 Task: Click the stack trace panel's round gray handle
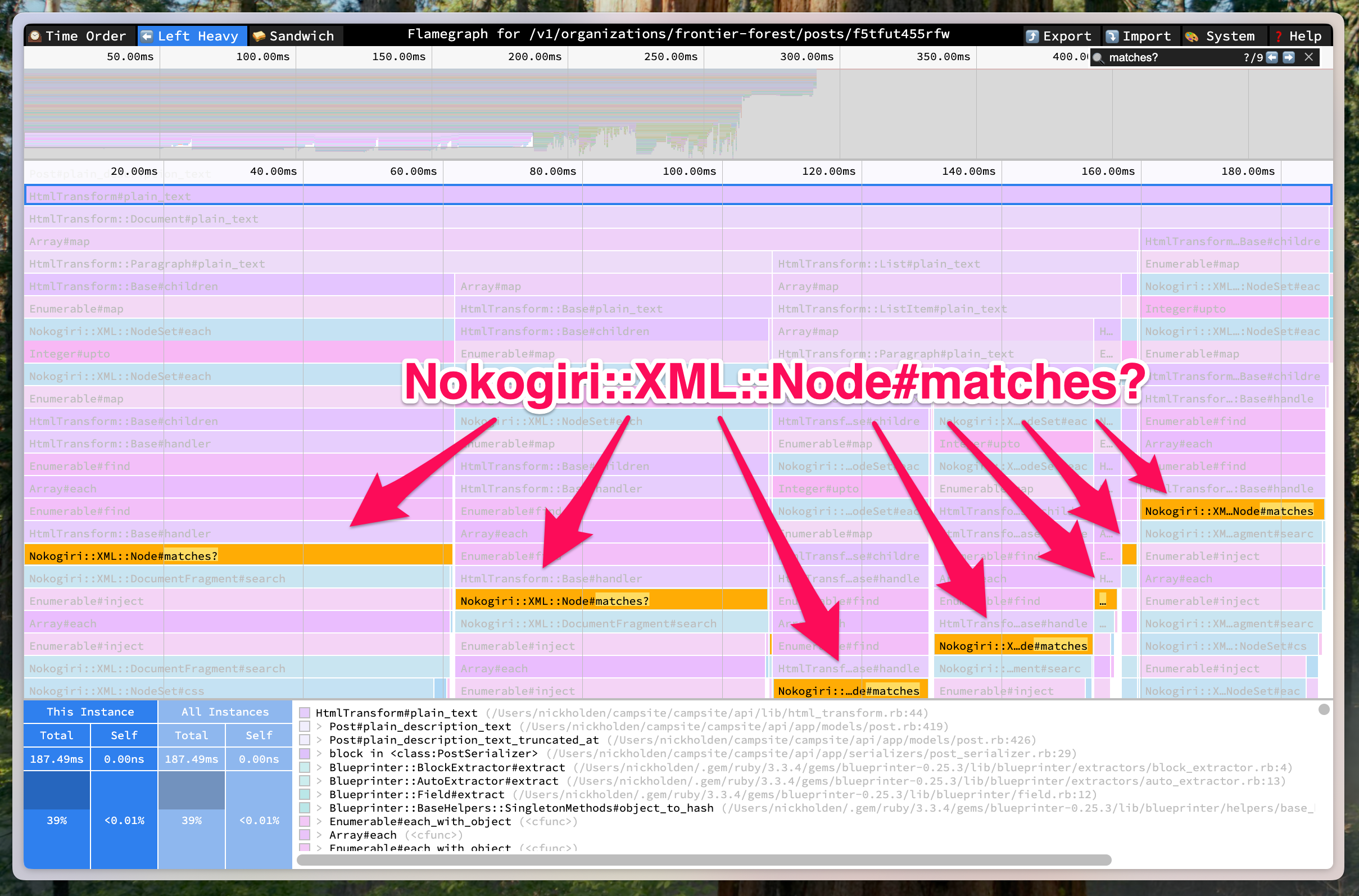pyautogui.click(x=1324, y=709)
